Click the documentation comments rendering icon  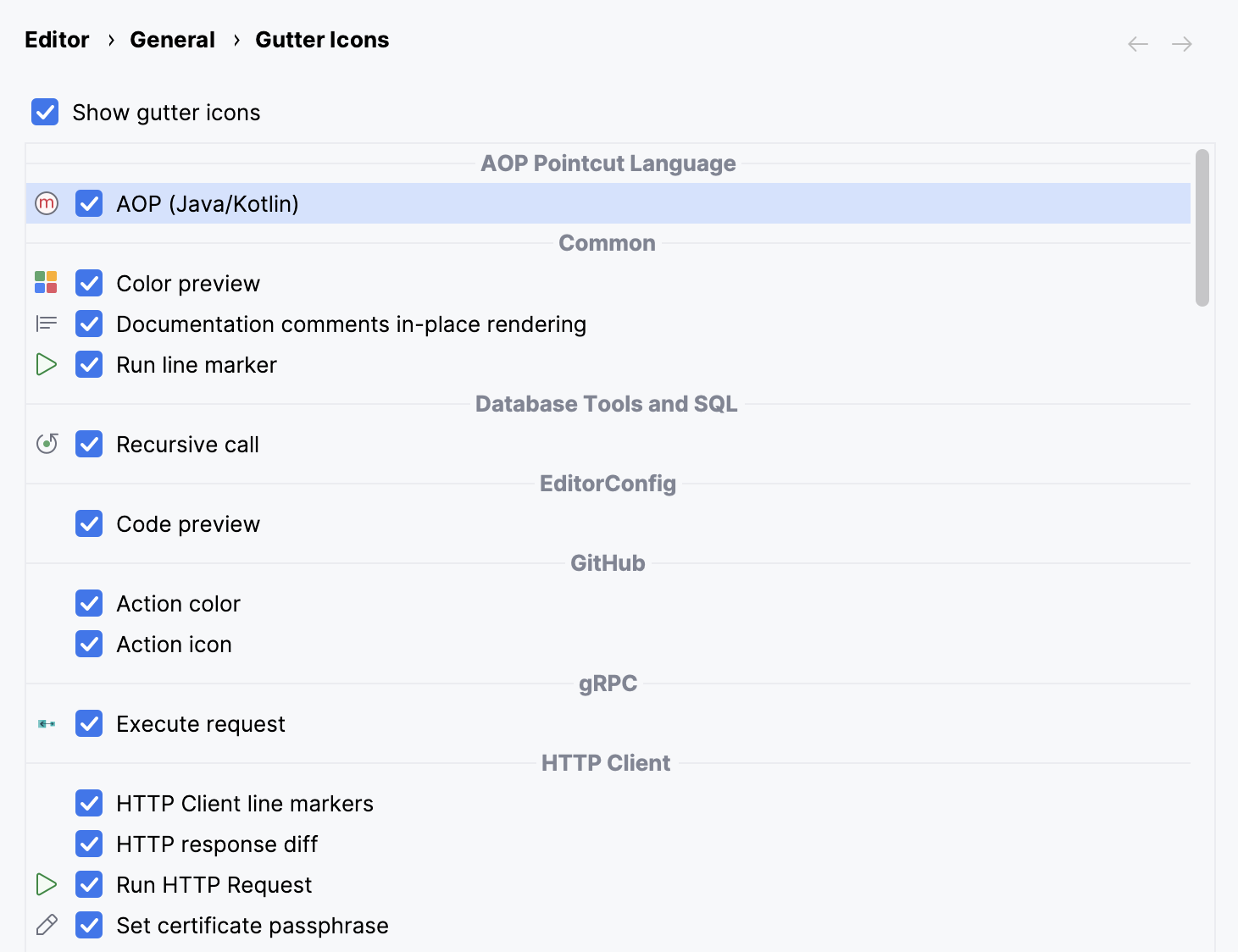tap(47, 323)
